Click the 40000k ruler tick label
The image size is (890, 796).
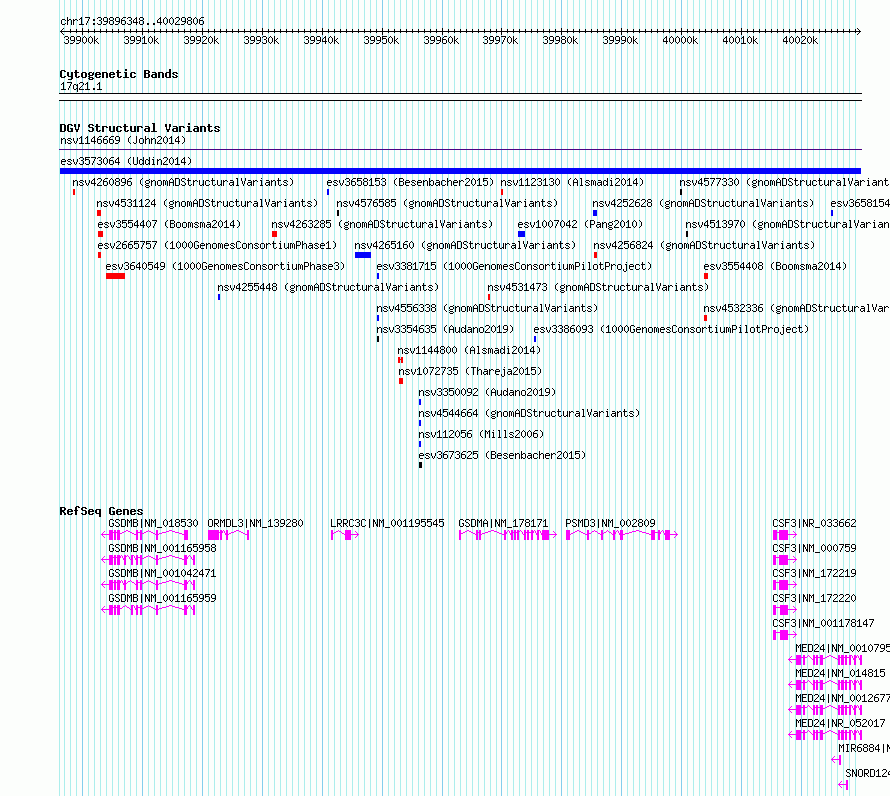pos(680,40)
